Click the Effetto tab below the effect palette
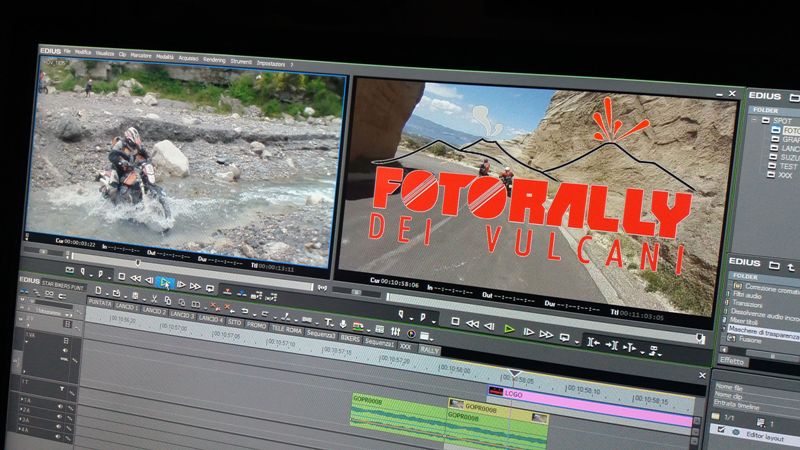800x450 pixels. (x=732, y=361)
